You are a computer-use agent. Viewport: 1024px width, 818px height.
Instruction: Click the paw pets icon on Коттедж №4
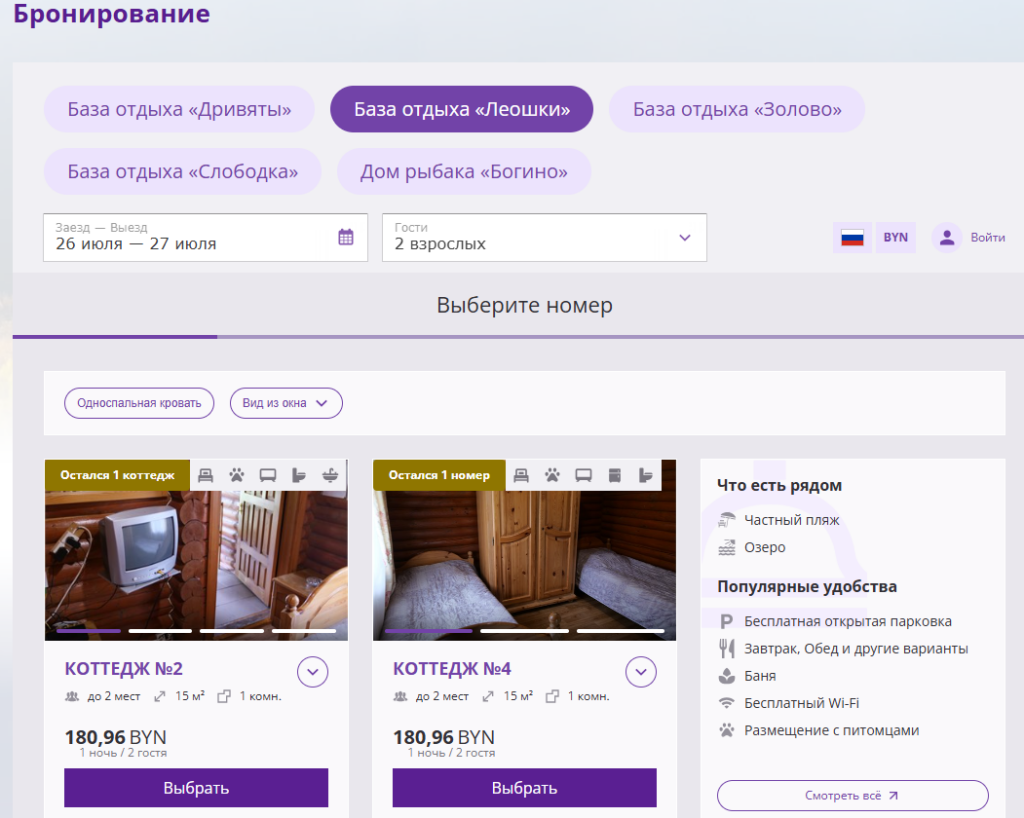[x=552, y=475]
